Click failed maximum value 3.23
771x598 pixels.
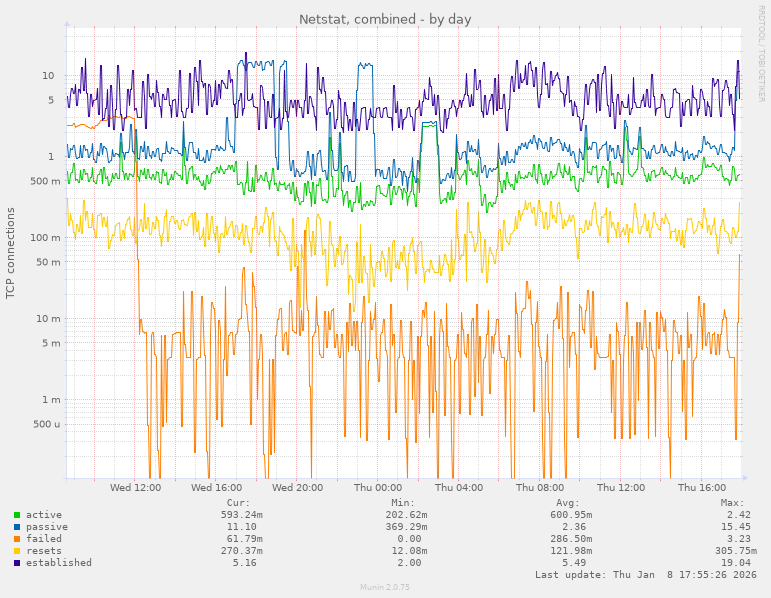[739, 539]
